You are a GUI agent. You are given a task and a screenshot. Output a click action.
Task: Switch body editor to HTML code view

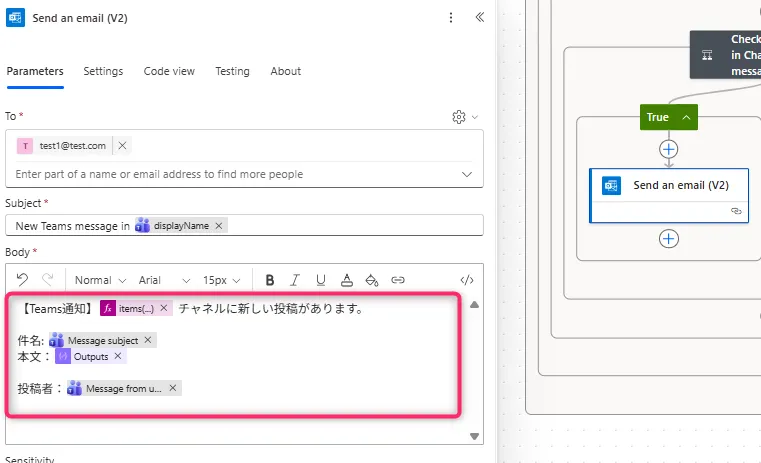[466, 280]
